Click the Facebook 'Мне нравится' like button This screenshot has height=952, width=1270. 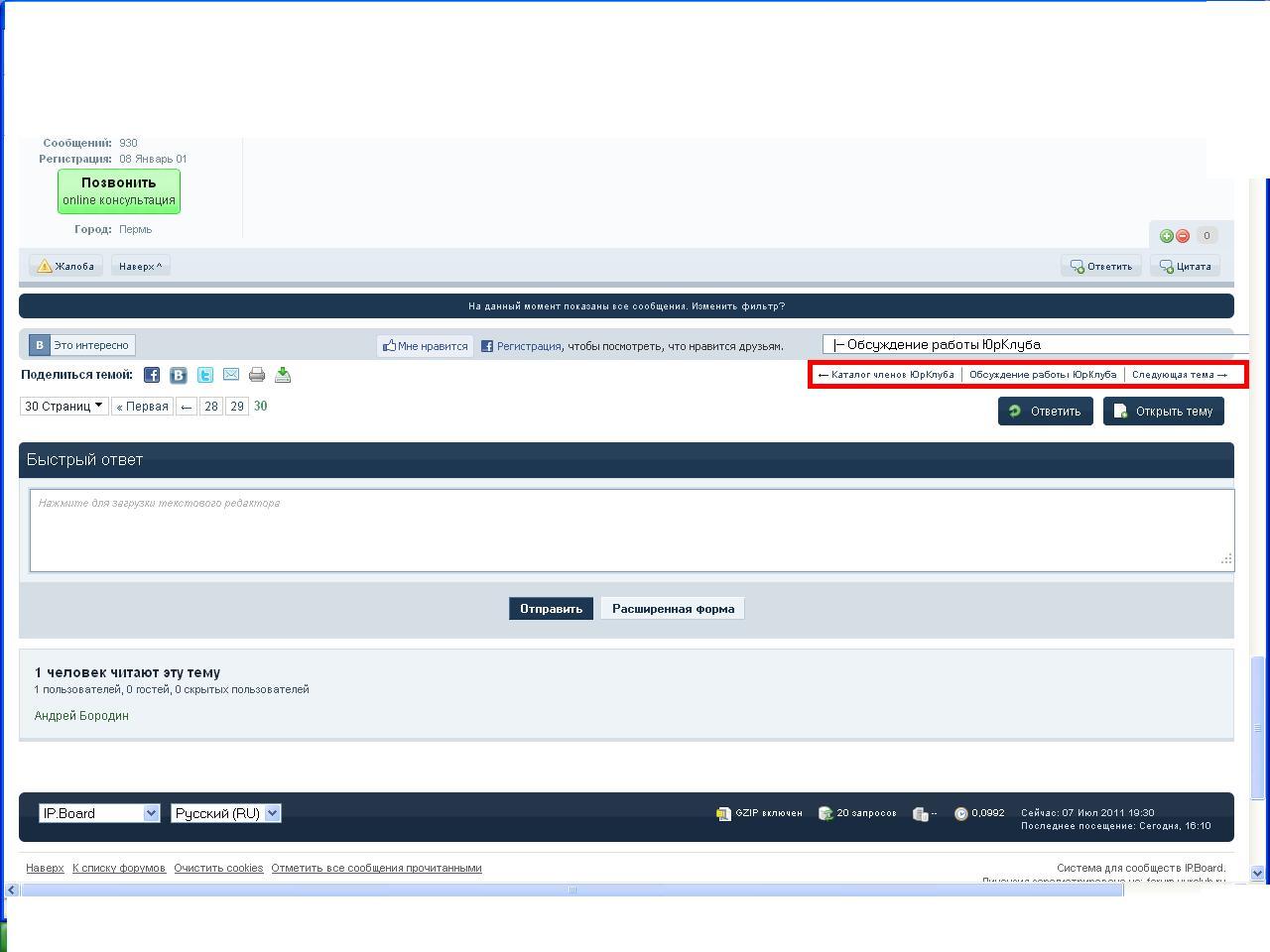click(426, 346)
